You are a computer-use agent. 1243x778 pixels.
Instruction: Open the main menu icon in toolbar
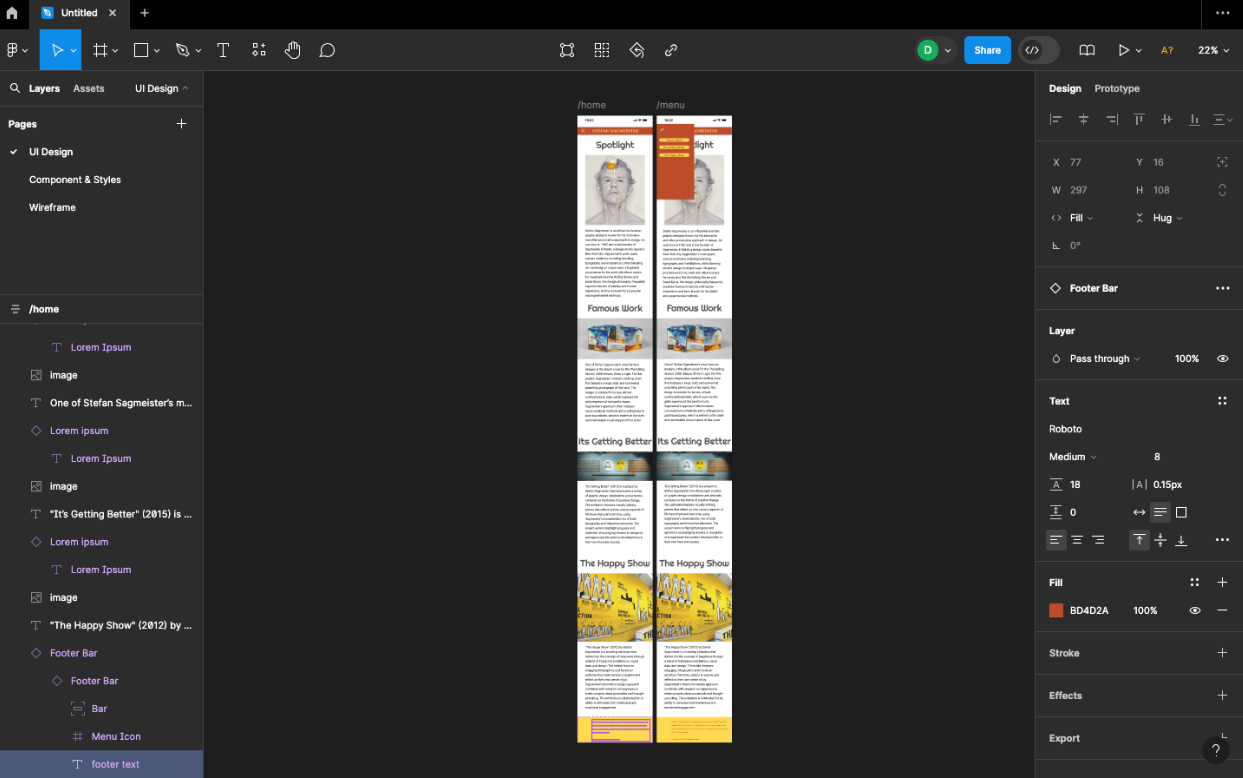click(16, 50)
